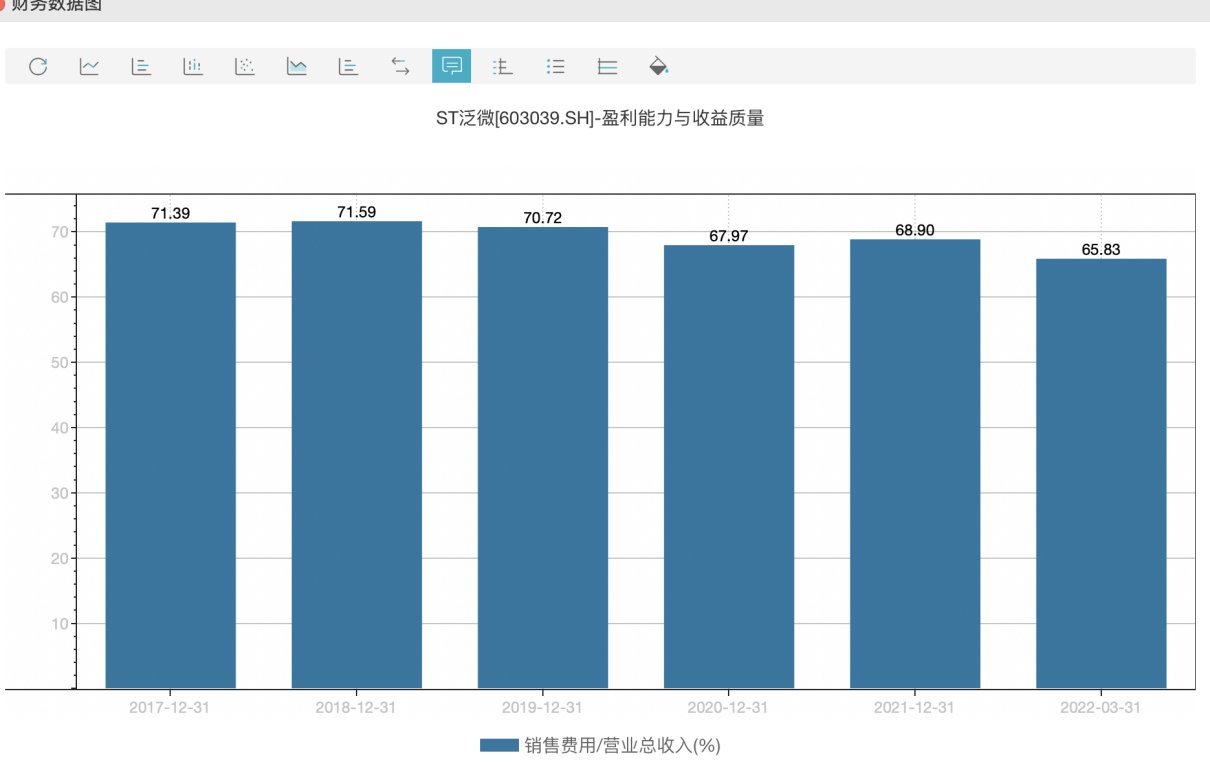Click the y-axis value 60
Viewport: 1210px width, 762px height.
[x=59, y=297]
